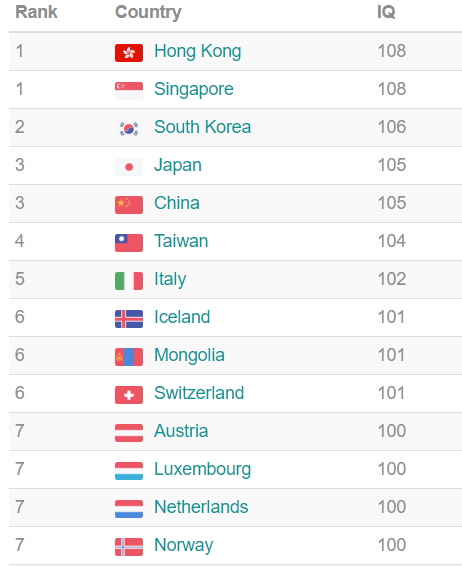Viewport: 462px width, 567px height.
Task: Follow the Luxembourg link
Action: 202,469
